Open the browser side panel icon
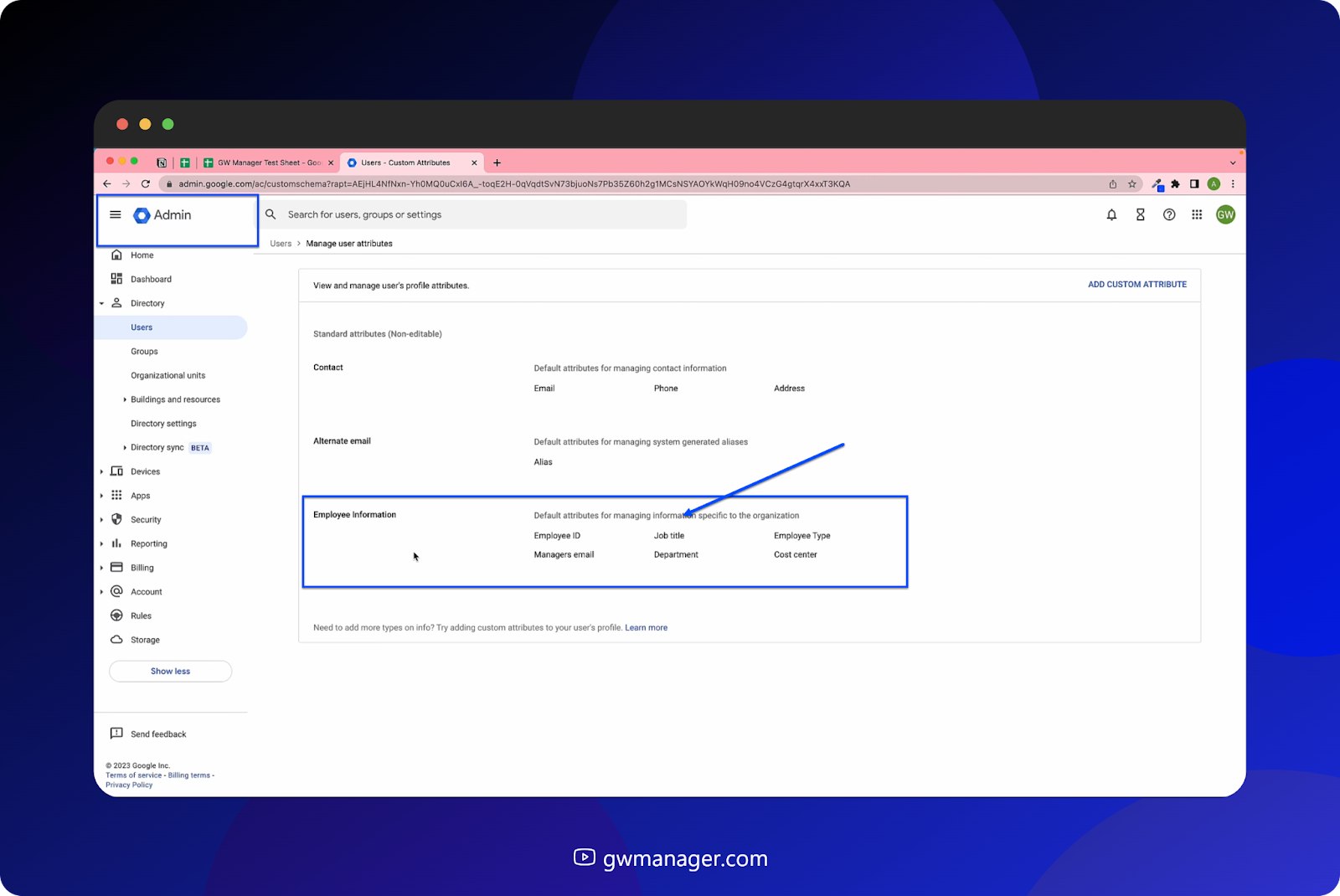The width and height of the screenshot is (1340, 896). [1194, 184]
